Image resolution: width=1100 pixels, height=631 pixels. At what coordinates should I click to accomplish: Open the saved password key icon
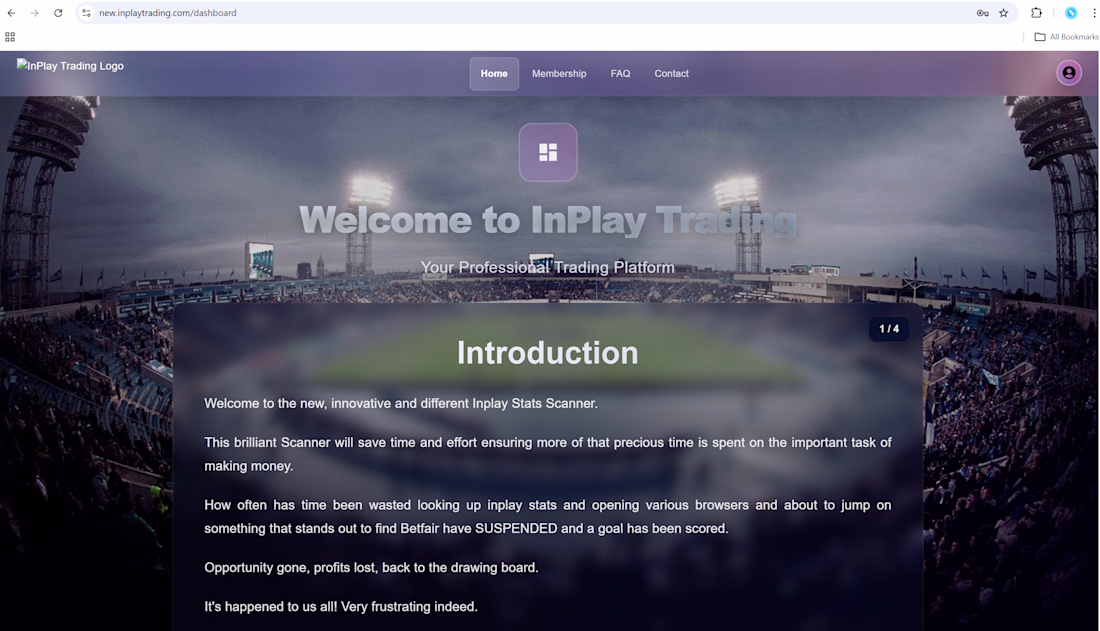pos(982,13)
